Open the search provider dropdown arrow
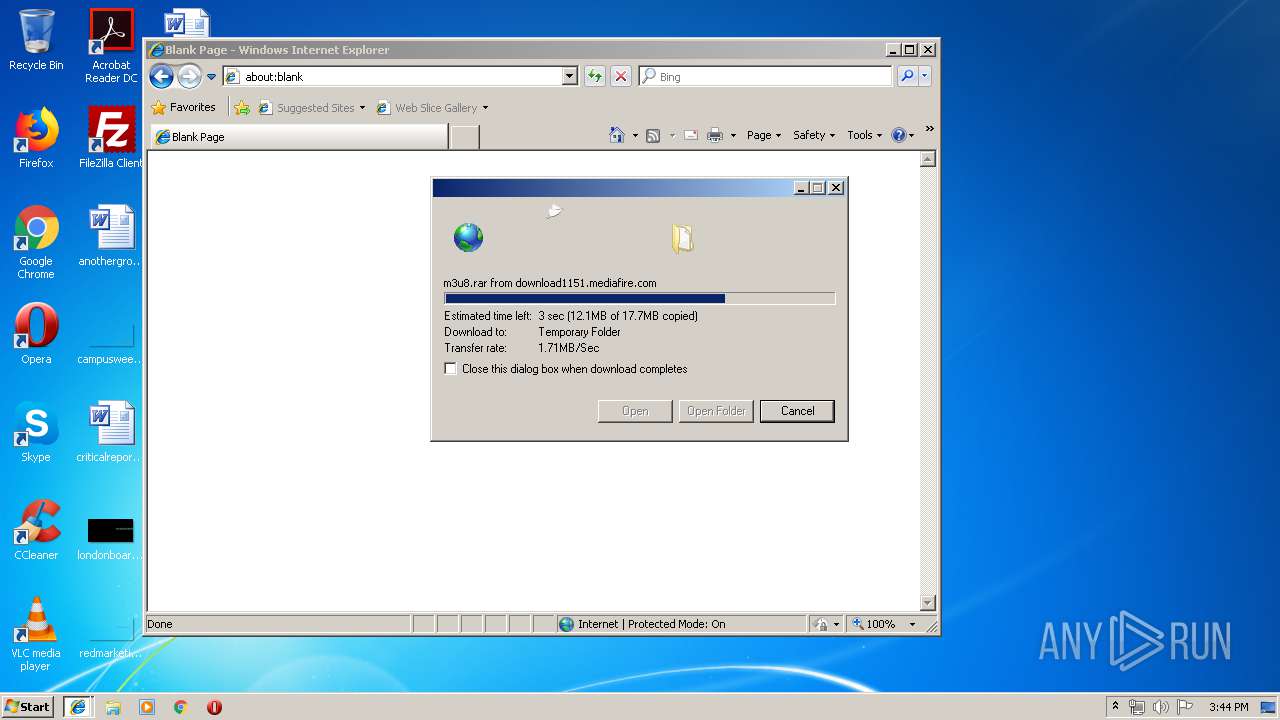The height and width of the screenshot is (720, 1280). [x=924, y=76]
